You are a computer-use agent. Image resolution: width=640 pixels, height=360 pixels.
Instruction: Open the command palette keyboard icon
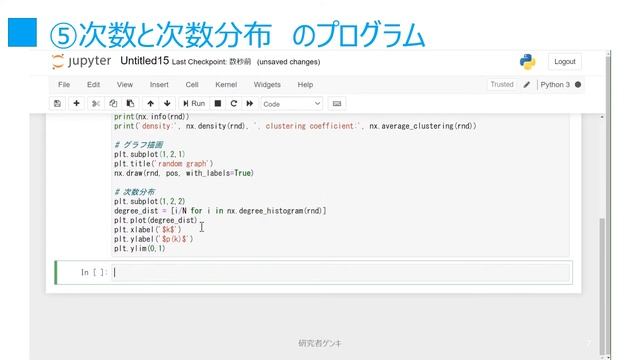pos(337,104)
